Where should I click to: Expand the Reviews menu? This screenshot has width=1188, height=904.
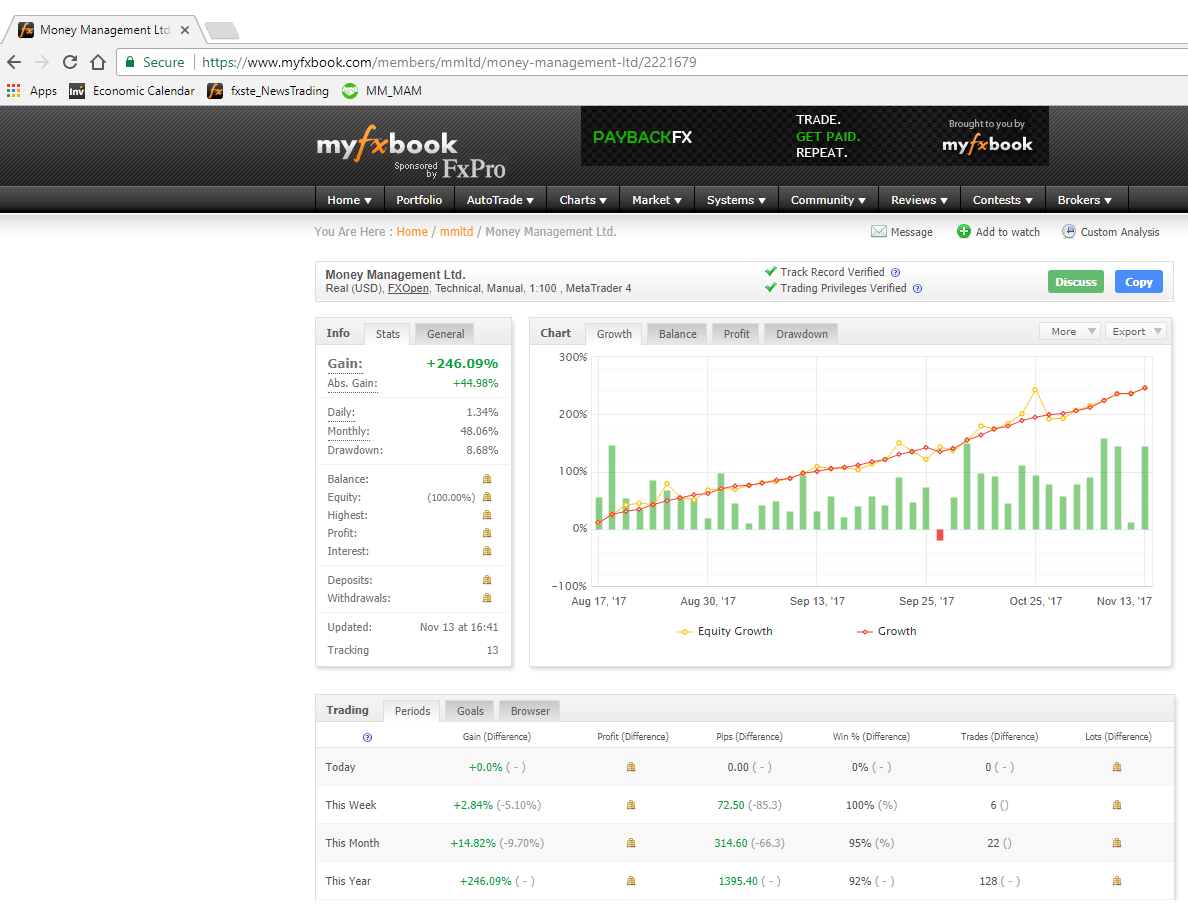coord(920,200)
